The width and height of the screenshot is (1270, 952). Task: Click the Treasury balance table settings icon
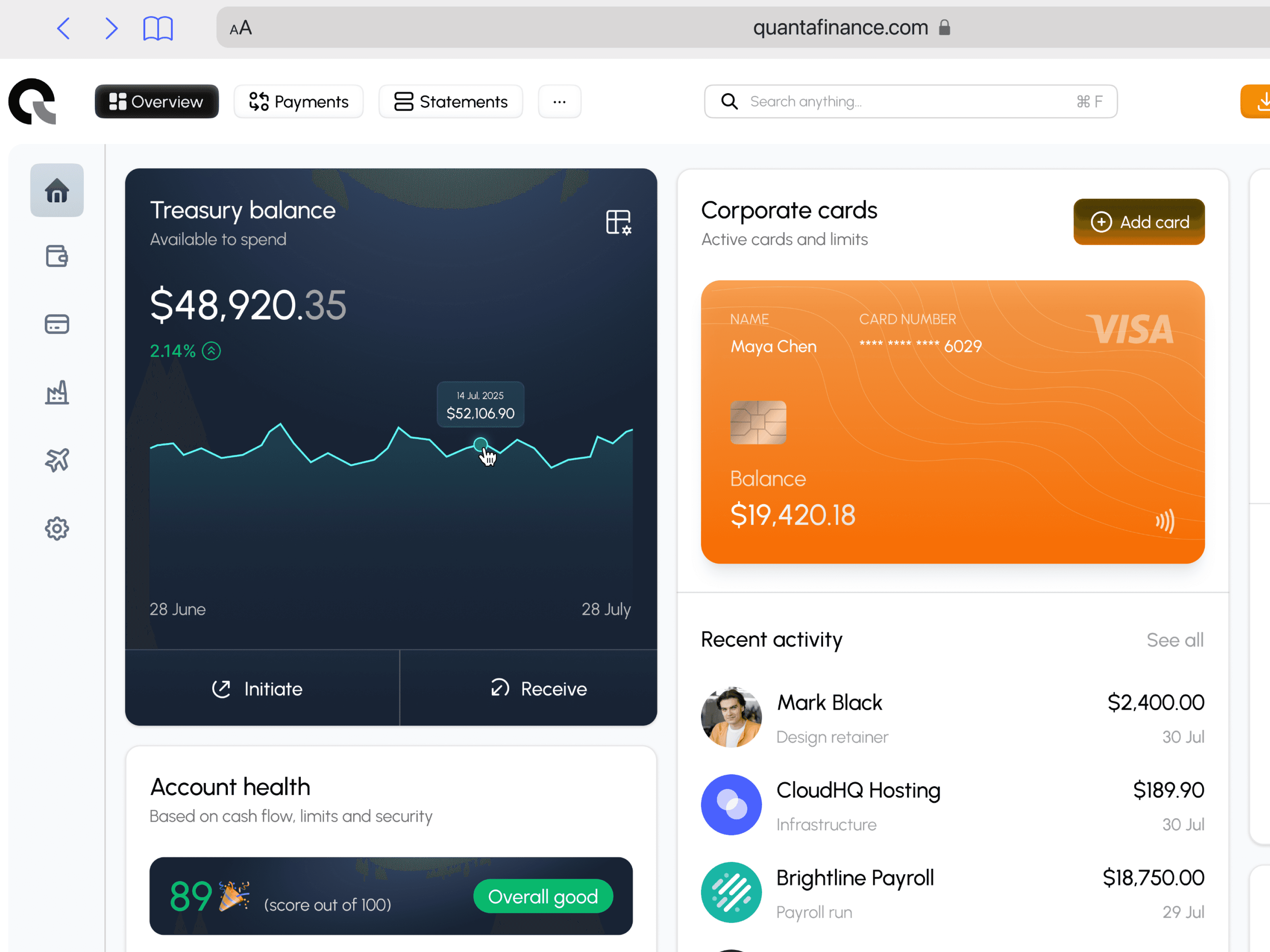(618, 222)
